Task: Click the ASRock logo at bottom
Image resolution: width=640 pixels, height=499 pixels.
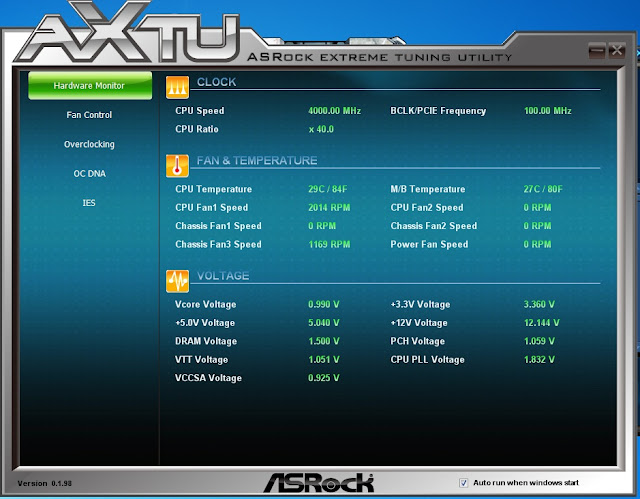Action: [319, 483]
